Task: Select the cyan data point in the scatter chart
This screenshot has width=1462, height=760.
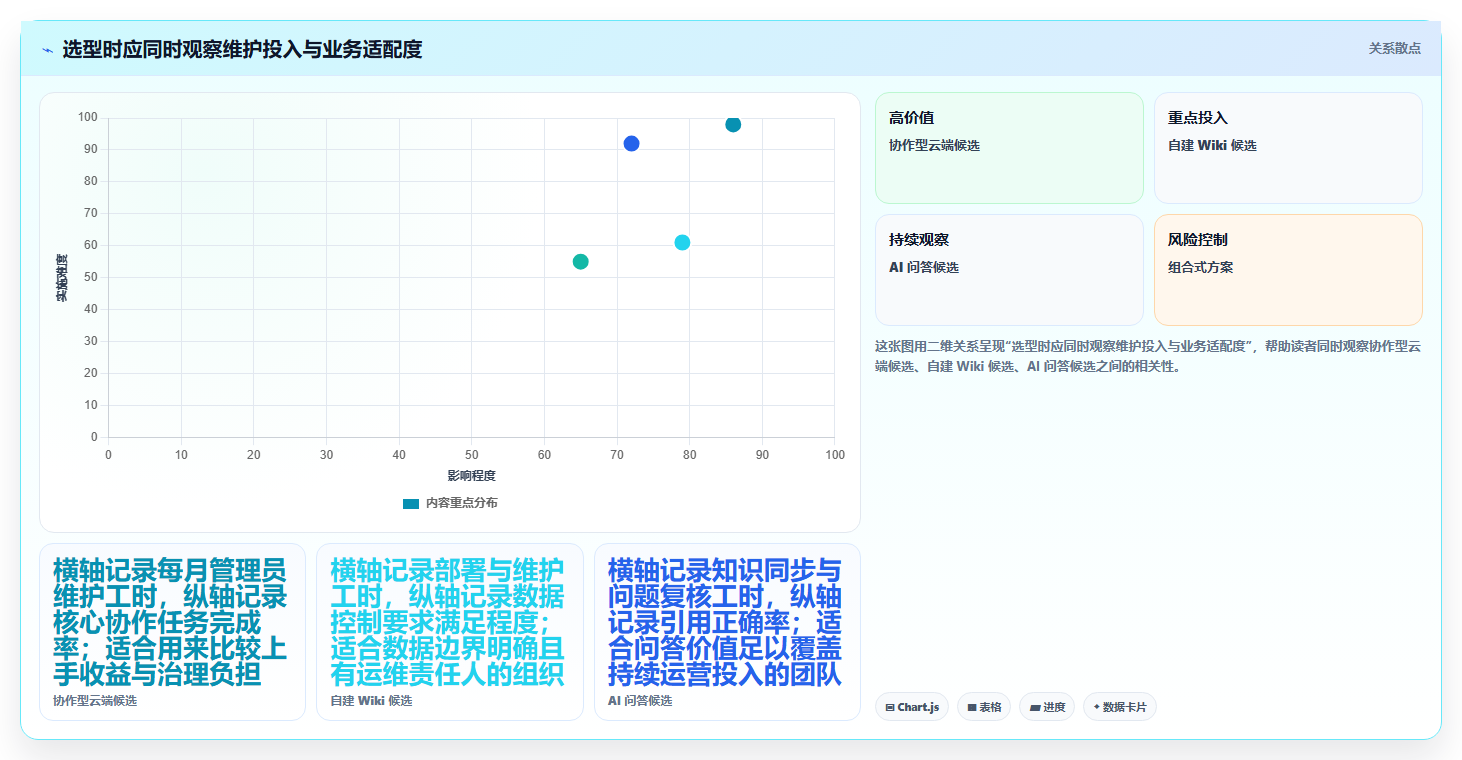Action: pyautogui.click(x=682, y=242)
